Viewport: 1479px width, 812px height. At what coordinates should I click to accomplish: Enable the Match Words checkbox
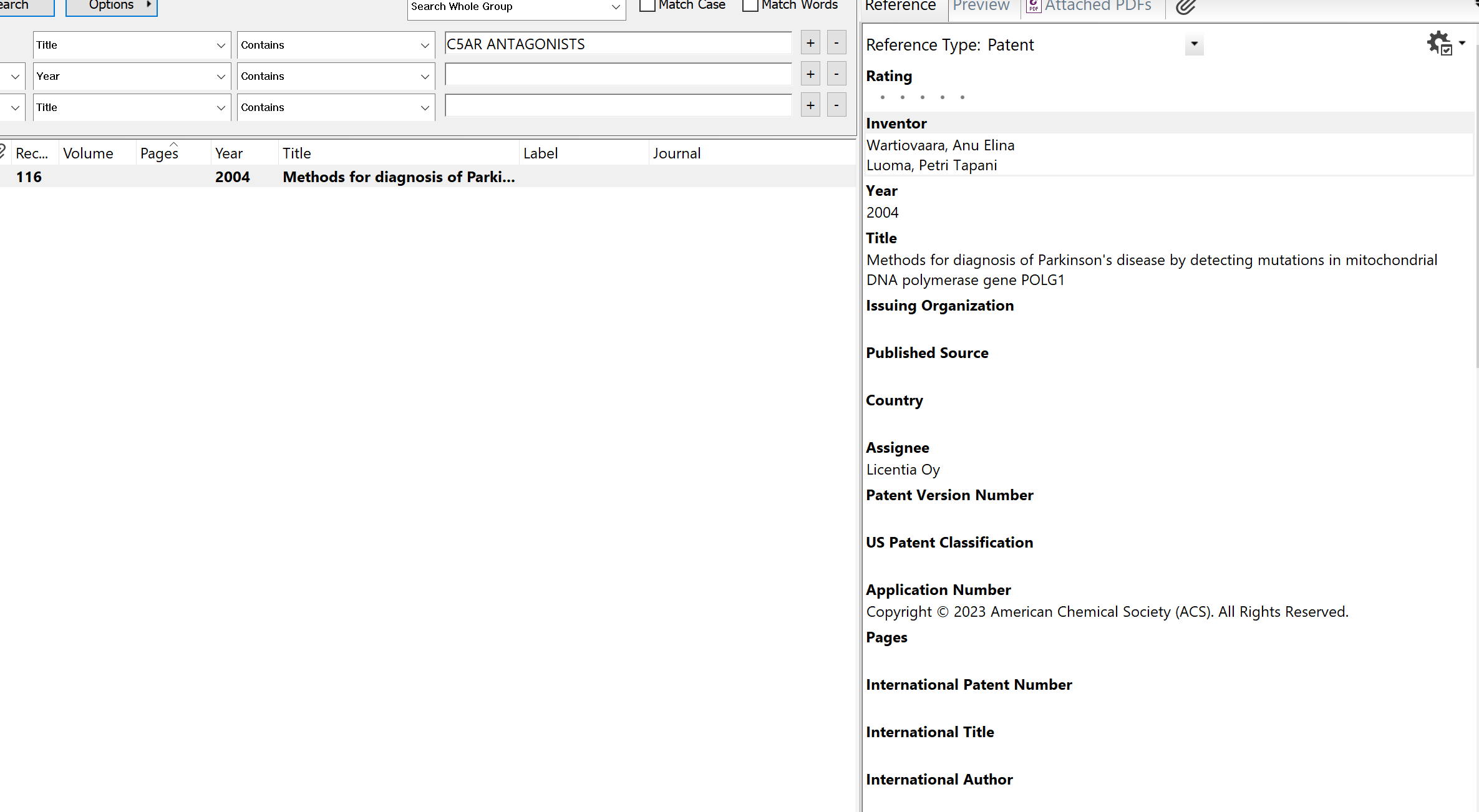[x=750, y=6]
